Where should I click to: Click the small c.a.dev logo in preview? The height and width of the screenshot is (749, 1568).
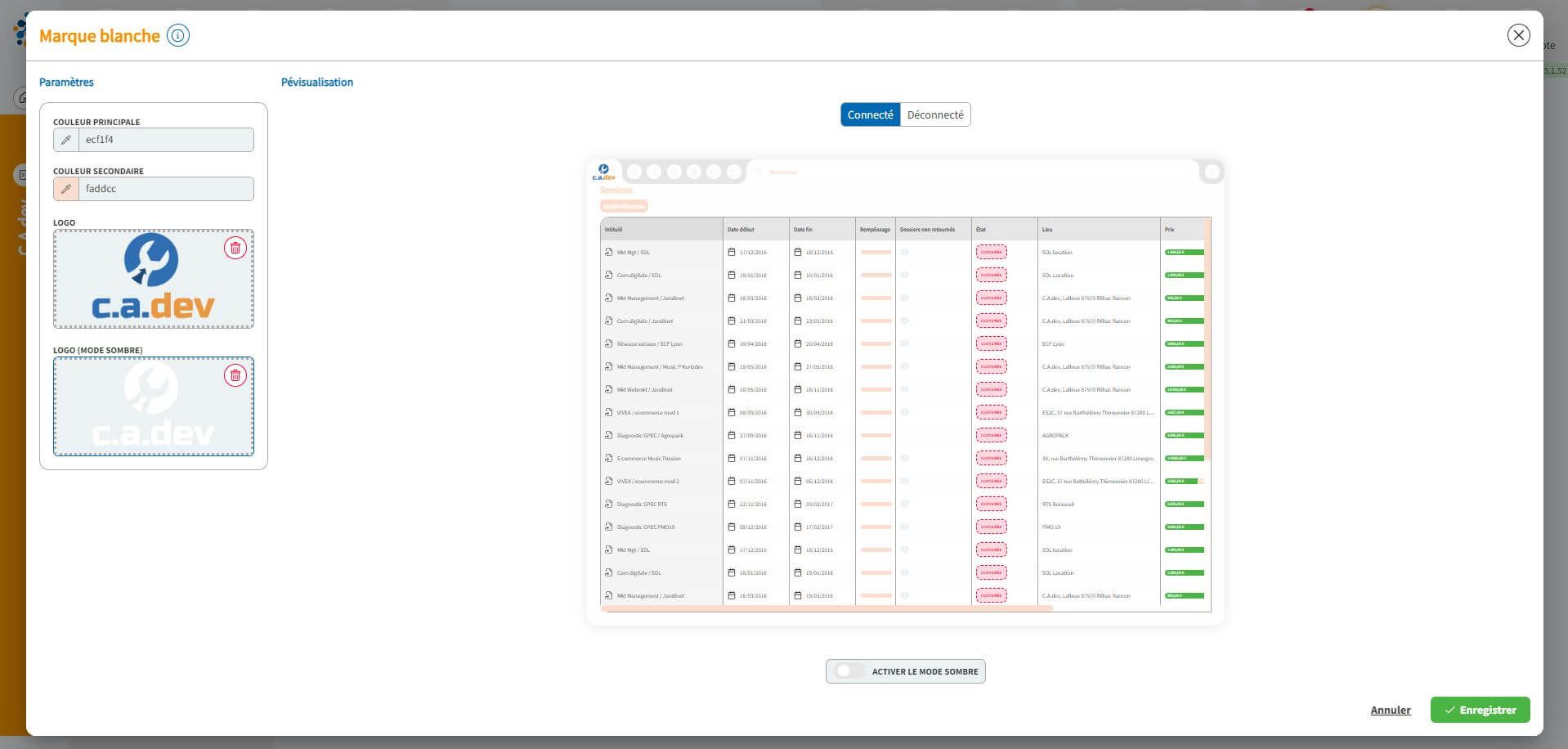(x=603, y=172)
